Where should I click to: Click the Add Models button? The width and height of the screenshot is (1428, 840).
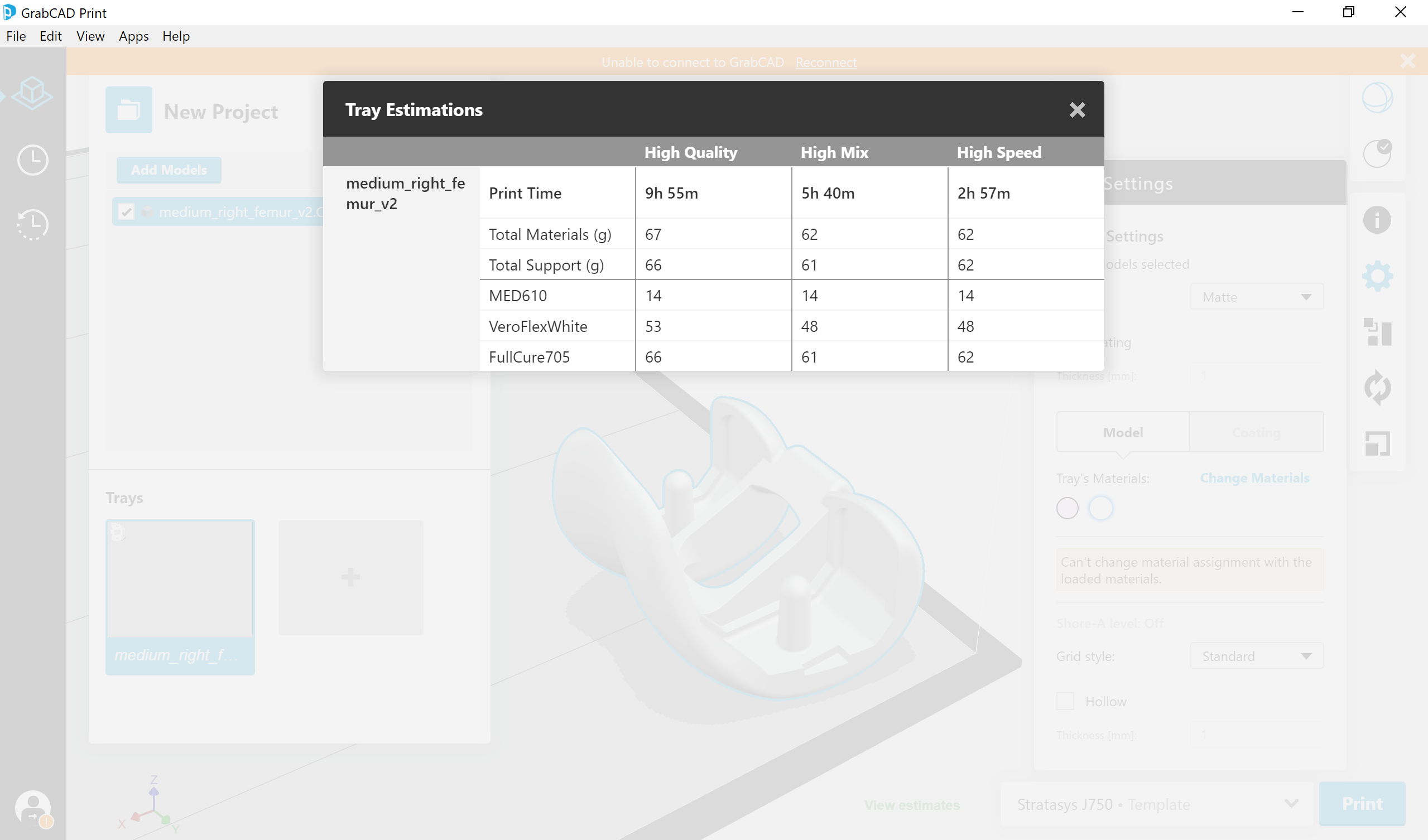click(169, 170)
